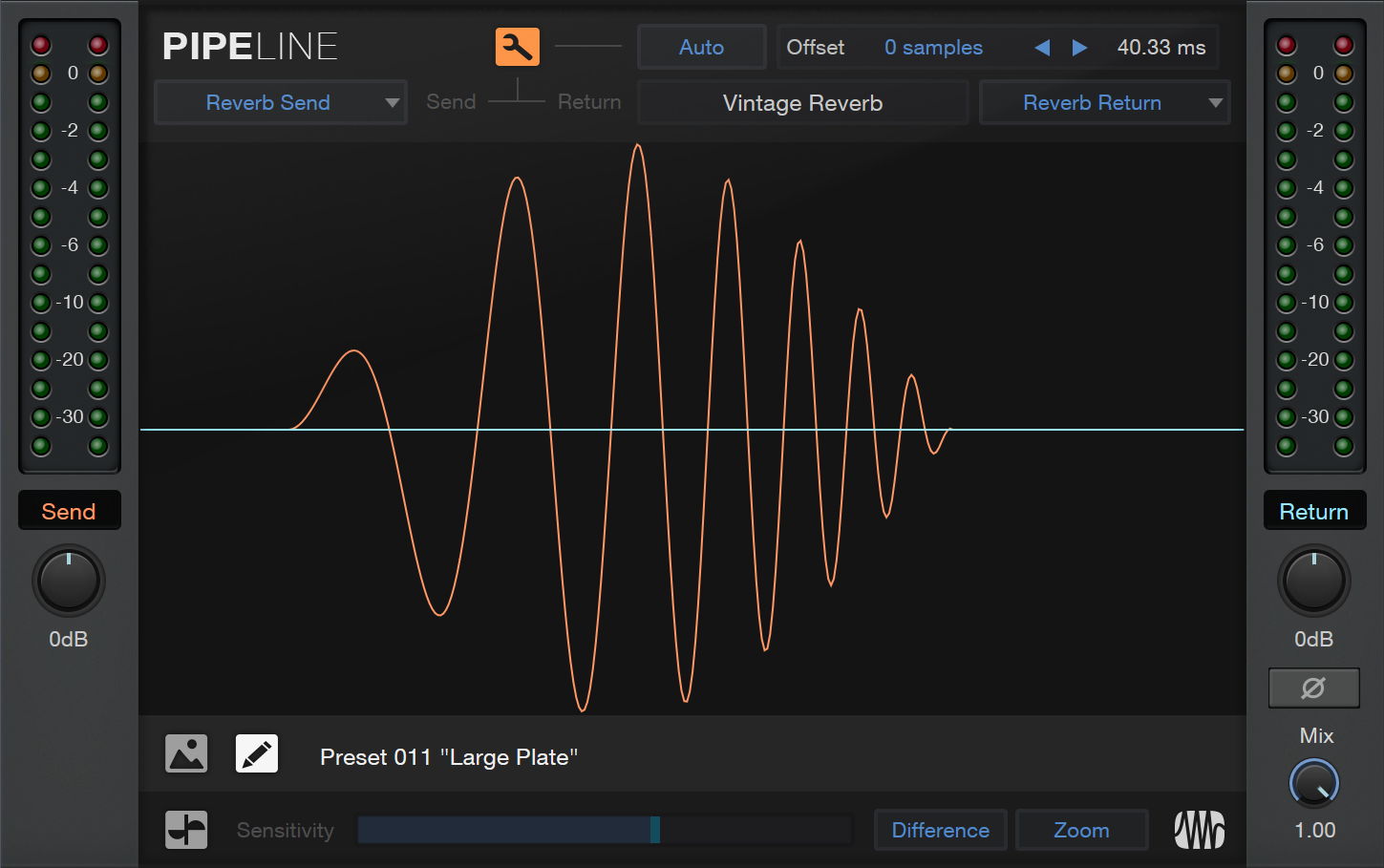Click the PIPELINE plugin title
The height and width of the screenshot is (868, 1384).
[250, 46]
